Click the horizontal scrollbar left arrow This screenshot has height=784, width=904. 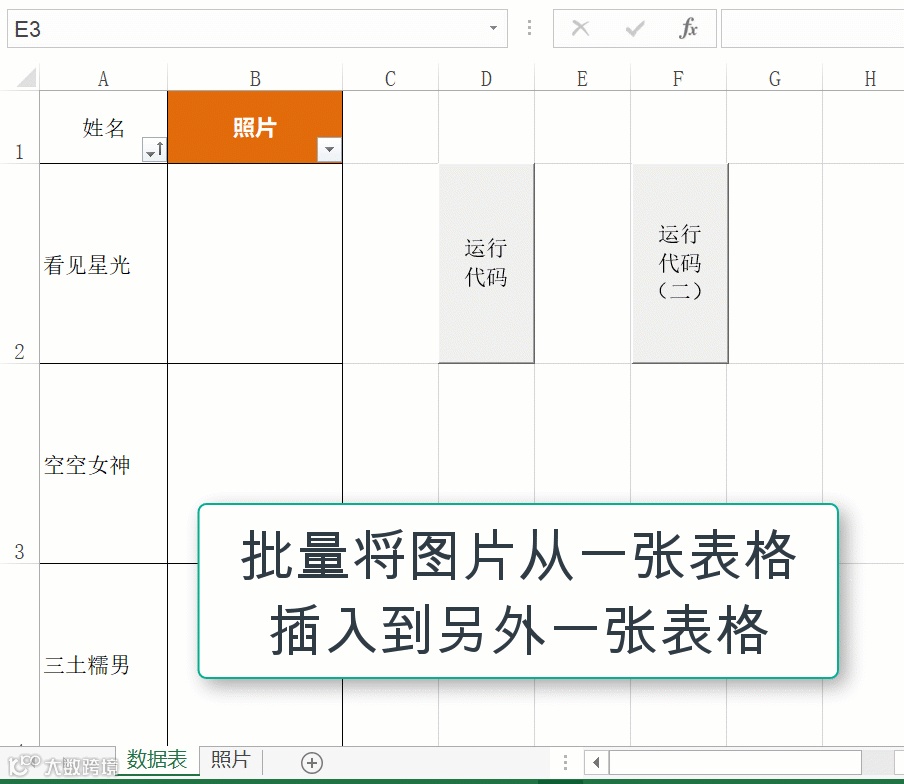coord(596,763)
